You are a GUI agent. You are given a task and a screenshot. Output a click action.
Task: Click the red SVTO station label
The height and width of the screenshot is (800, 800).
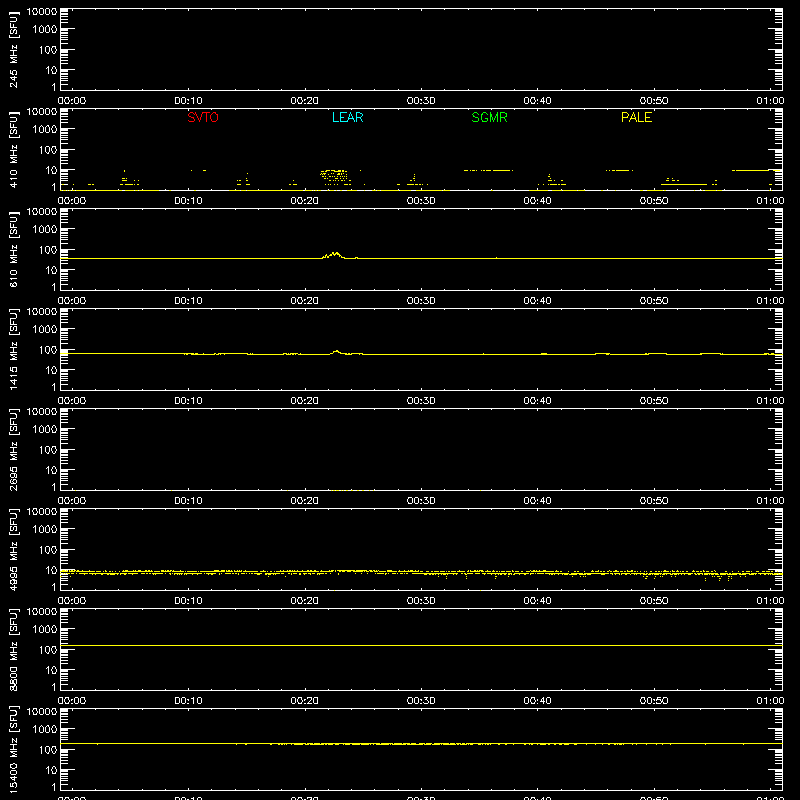point(203,117)
